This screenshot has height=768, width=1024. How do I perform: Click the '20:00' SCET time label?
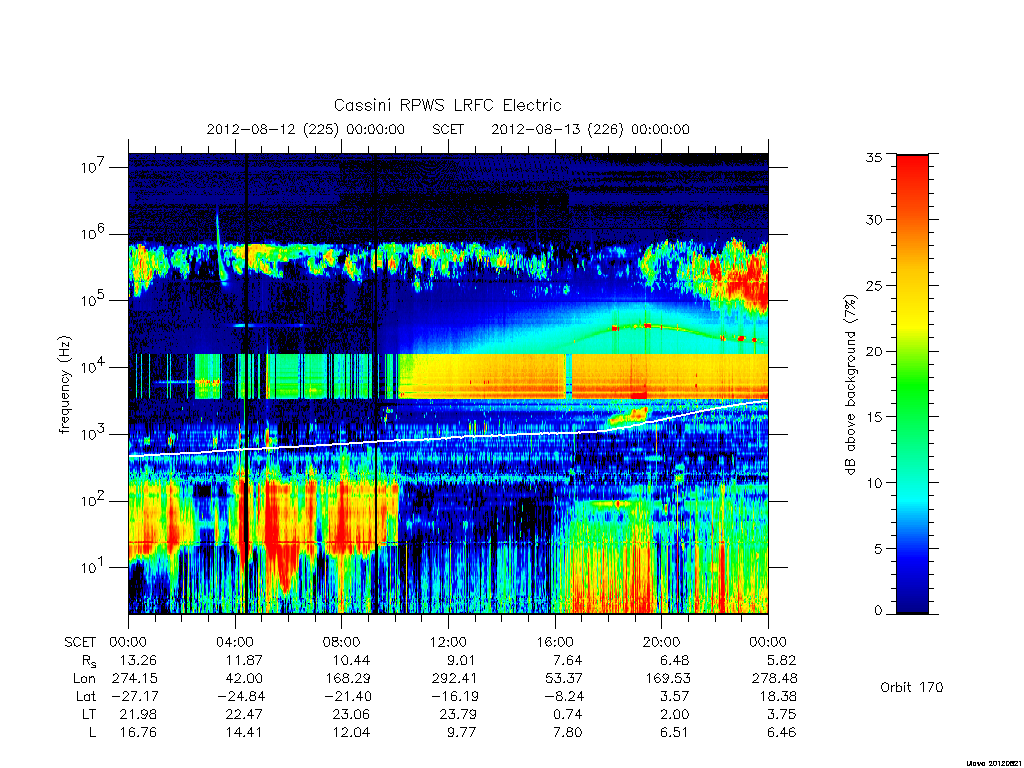coord(662,642)
